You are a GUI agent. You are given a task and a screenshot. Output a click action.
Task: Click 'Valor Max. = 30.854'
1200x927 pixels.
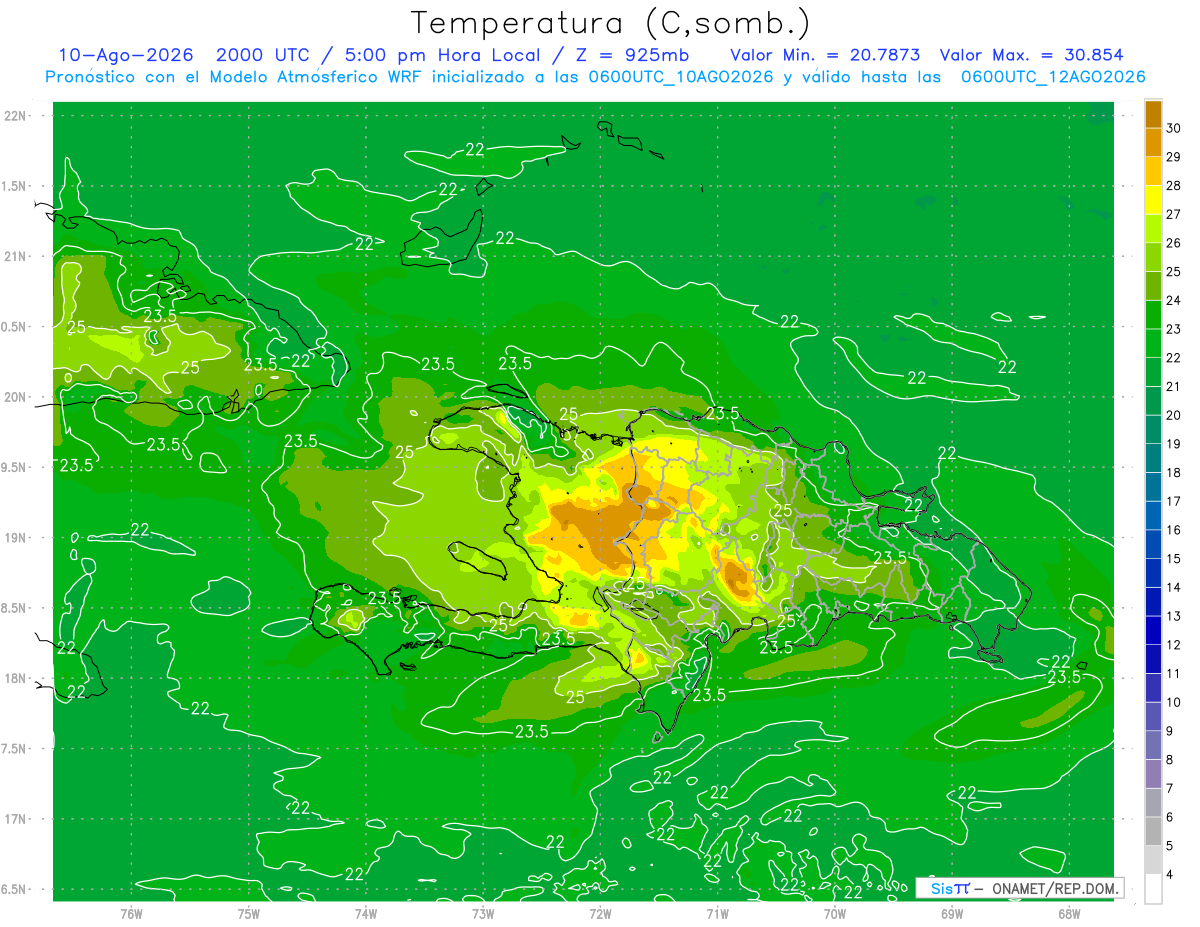[1031, 55]
